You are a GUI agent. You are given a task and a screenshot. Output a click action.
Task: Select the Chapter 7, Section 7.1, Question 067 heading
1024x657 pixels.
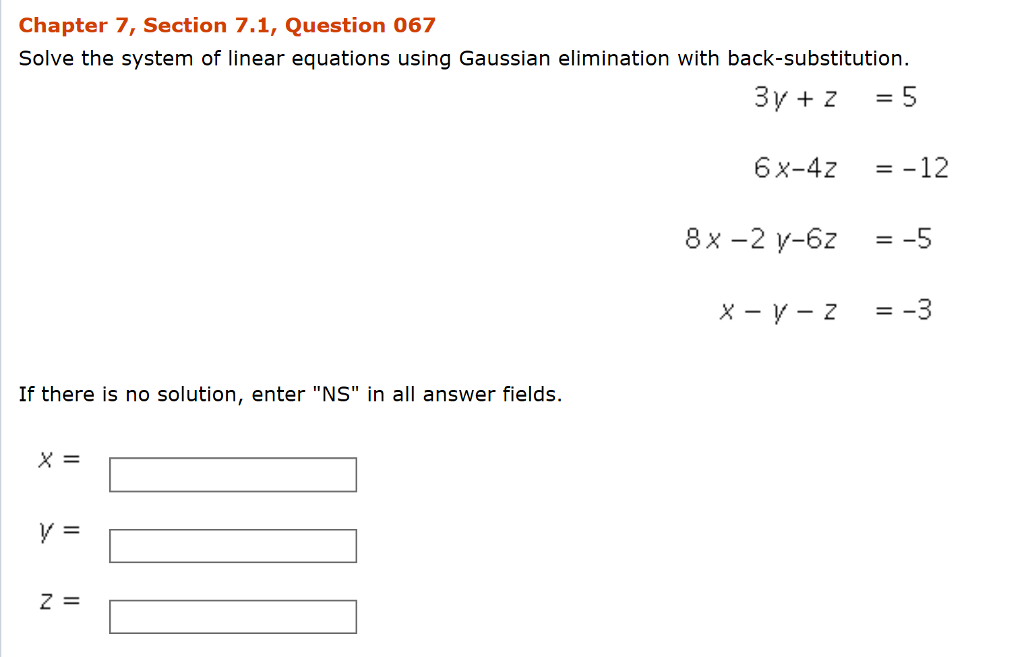coord(227,25)
